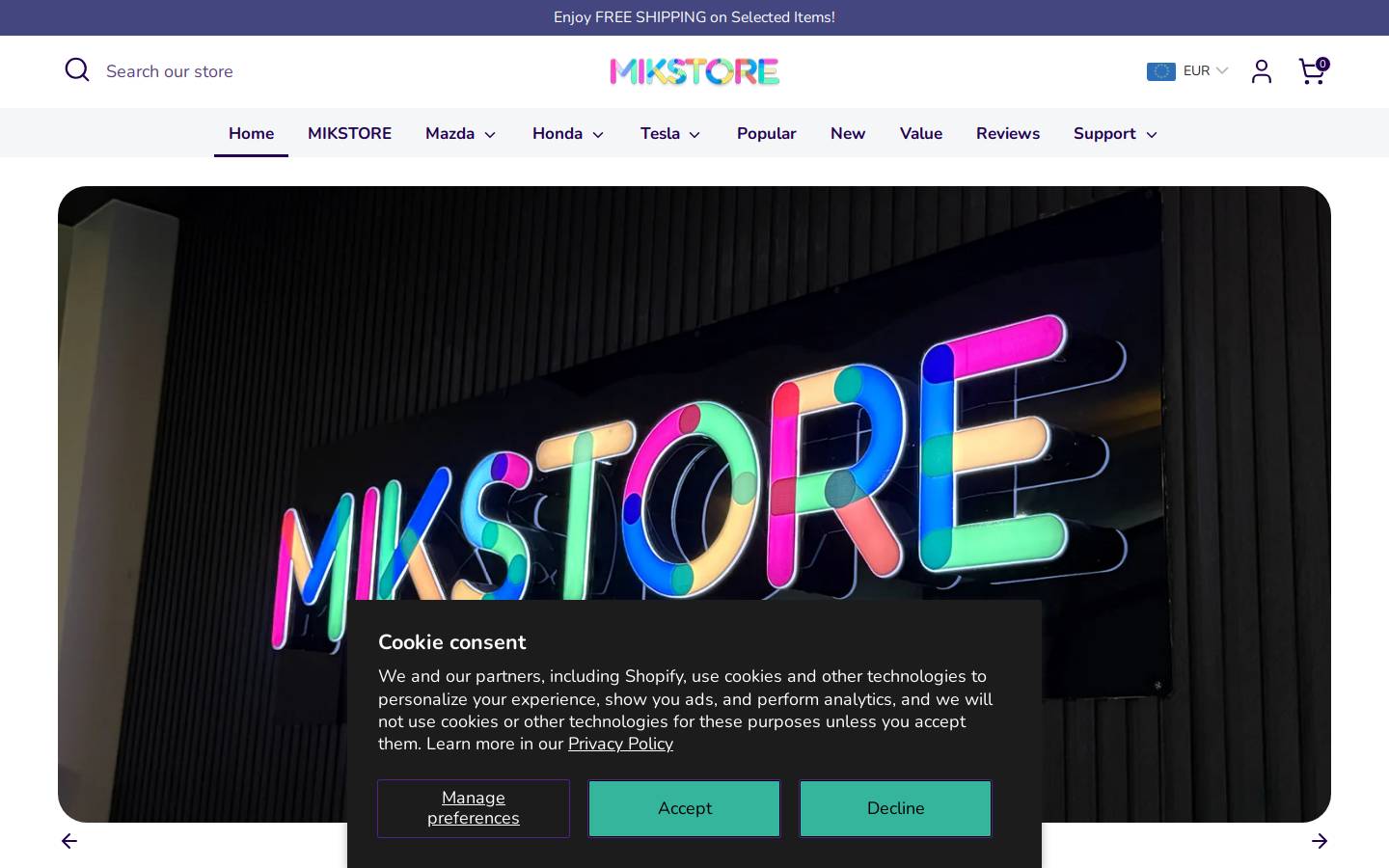The width and height of the screenshot is (1389, 868).
Task: Click the free shipping announcement bar
Action: (x=694, y=17)
